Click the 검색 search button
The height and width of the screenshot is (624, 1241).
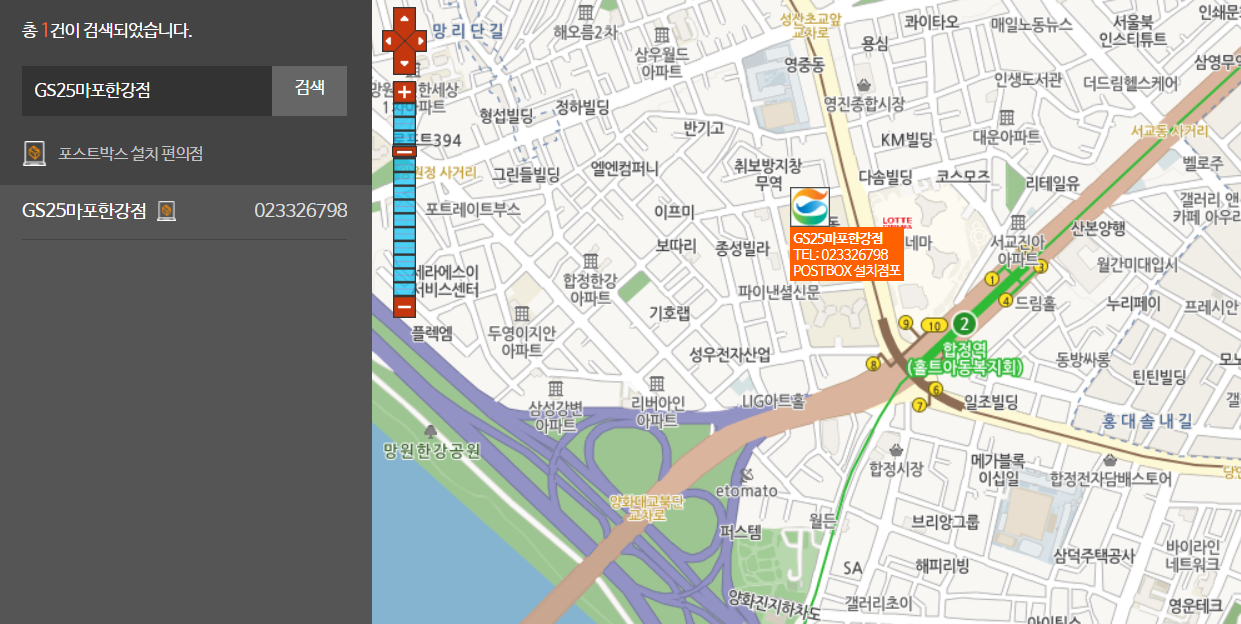(x=310, y=91)
